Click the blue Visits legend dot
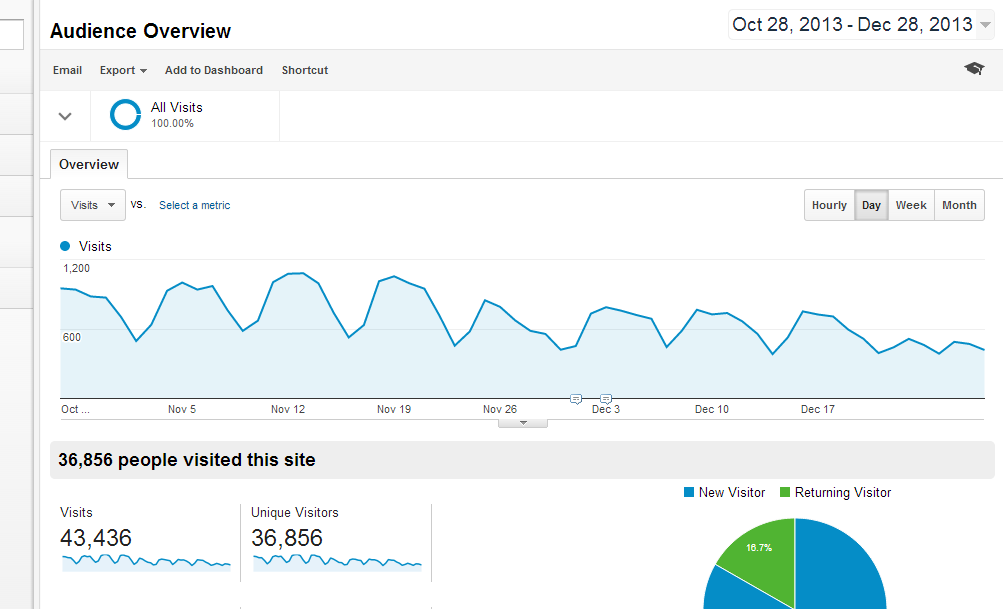This screenshot has height=609, width=1003. [x=65, y=246]
